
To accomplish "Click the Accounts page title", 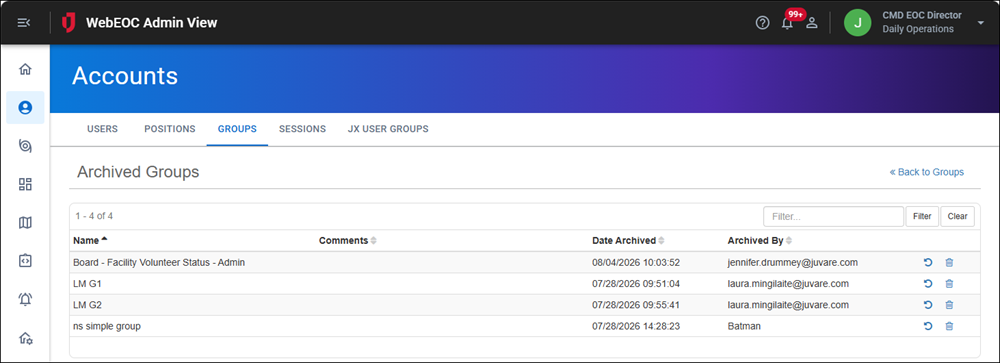I will click(125, 76).
